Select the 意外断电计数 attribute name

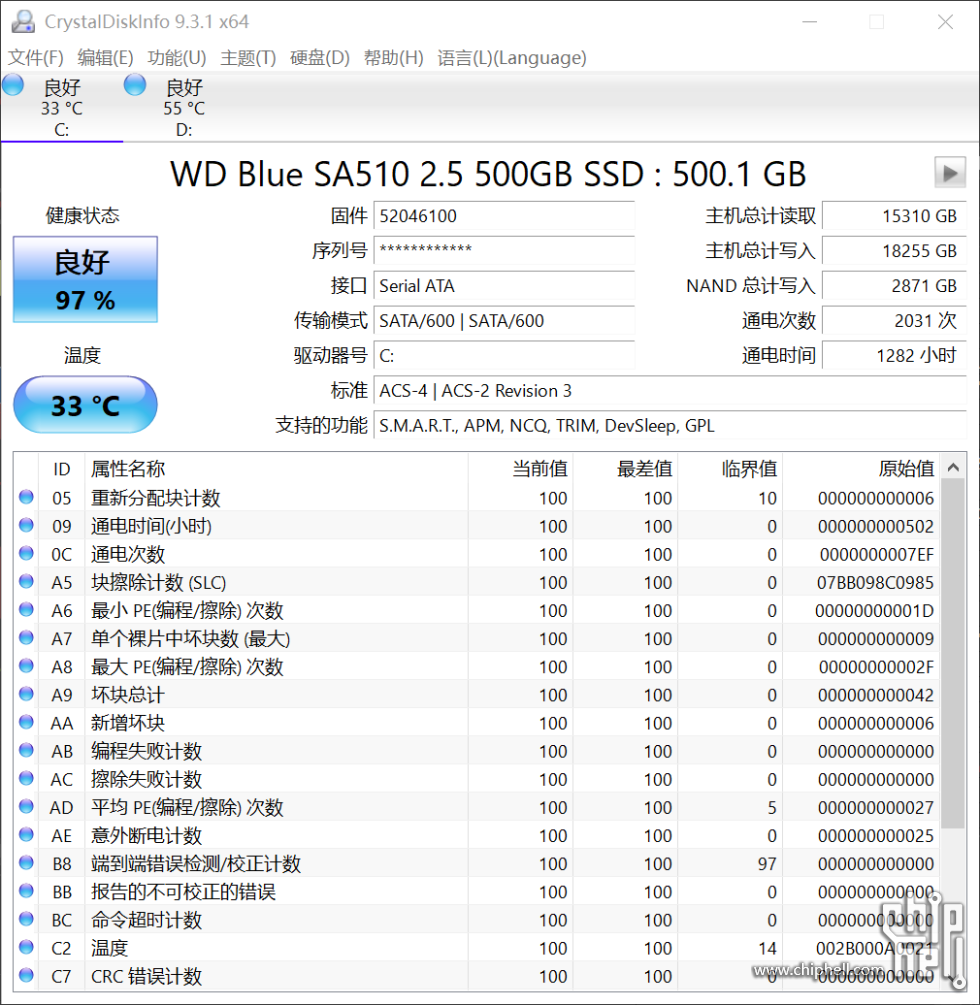(146, 836)
